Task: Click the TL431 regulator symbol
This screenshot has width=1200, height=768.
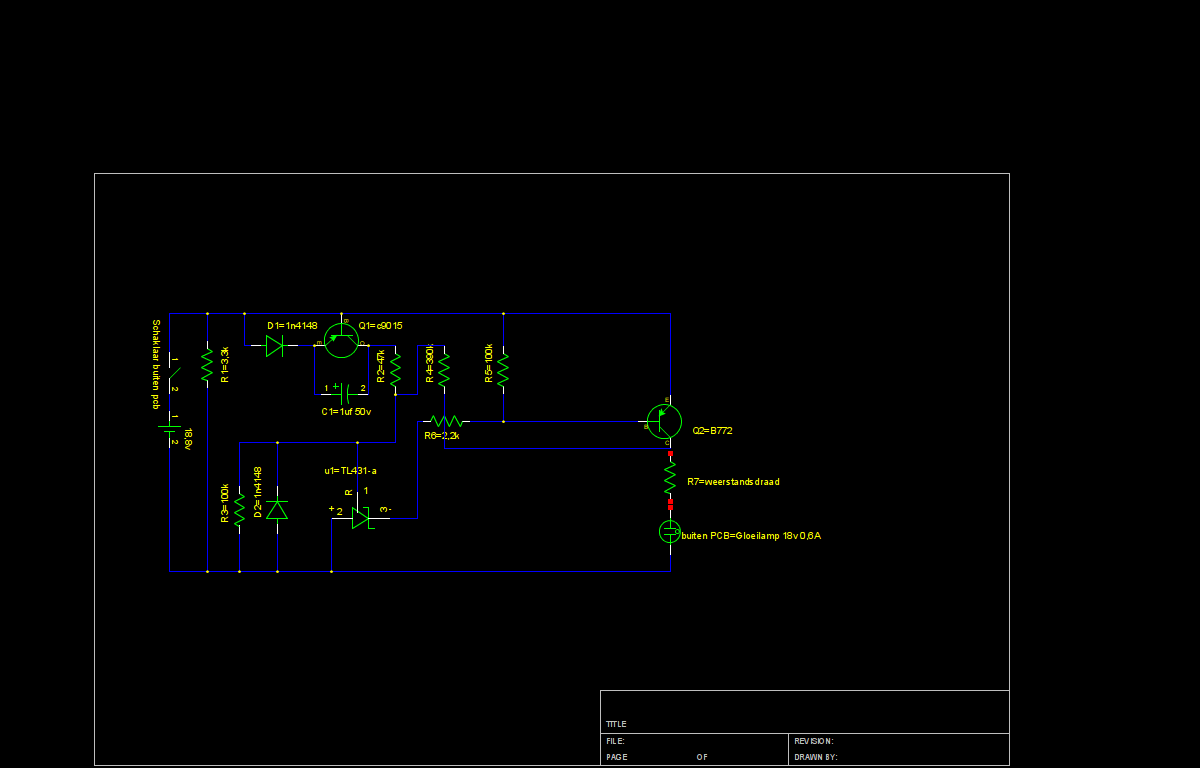Action: tap(361, 517)
